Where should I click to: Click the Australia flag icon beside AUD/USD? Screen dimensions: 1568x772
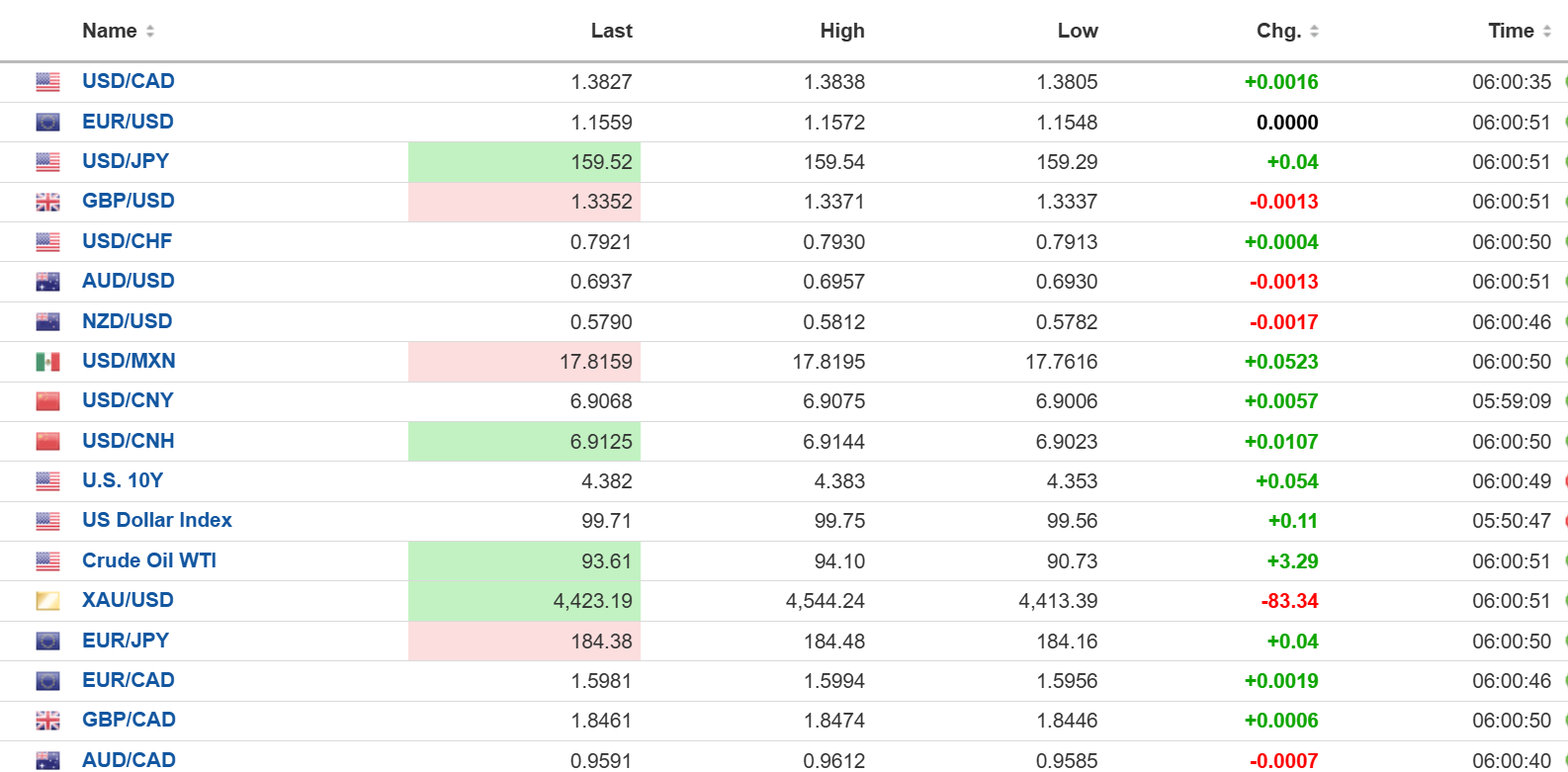(x=47, y=282)
